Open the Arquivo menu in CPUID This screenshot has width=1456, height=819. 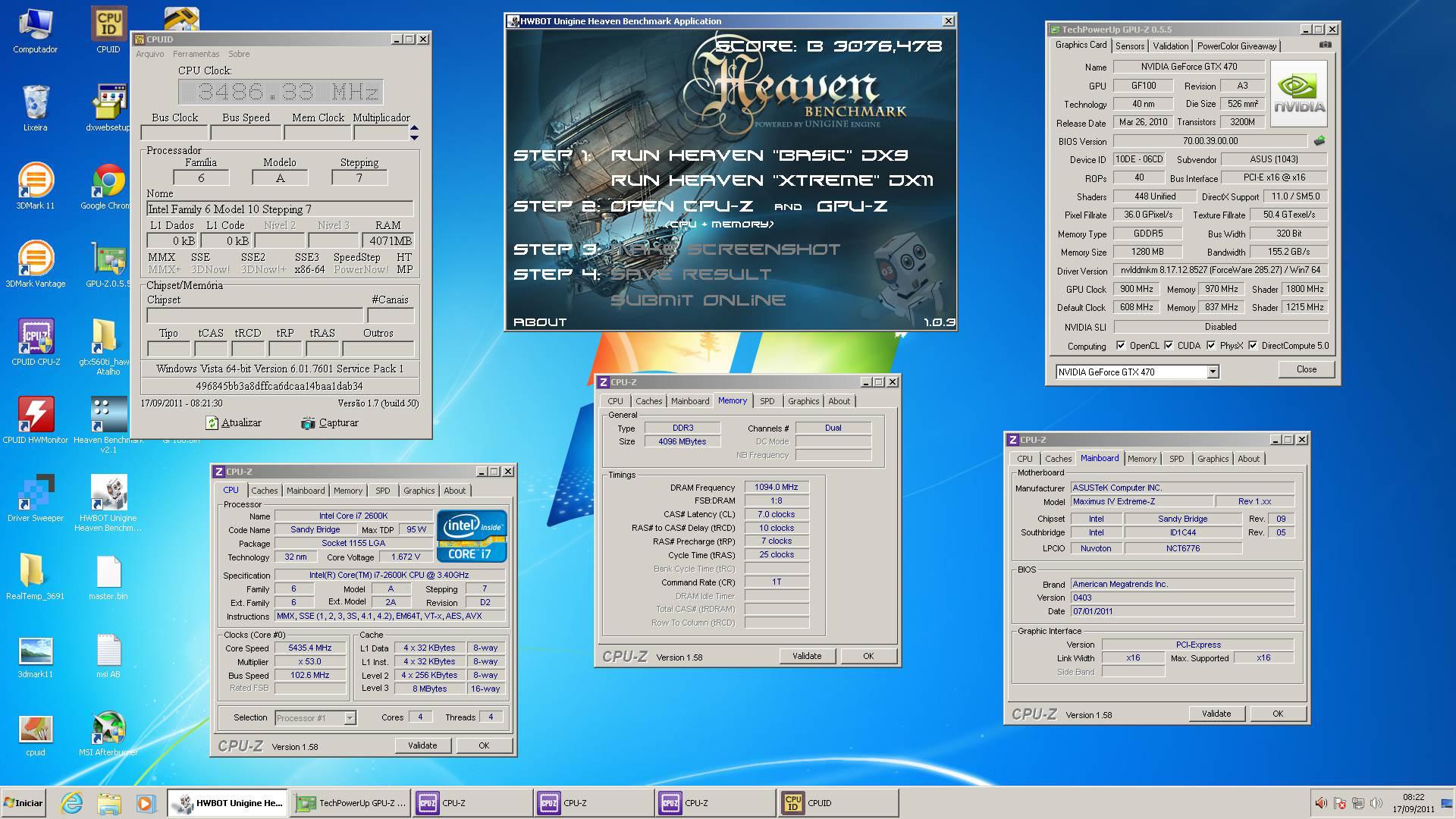(150, 54)
